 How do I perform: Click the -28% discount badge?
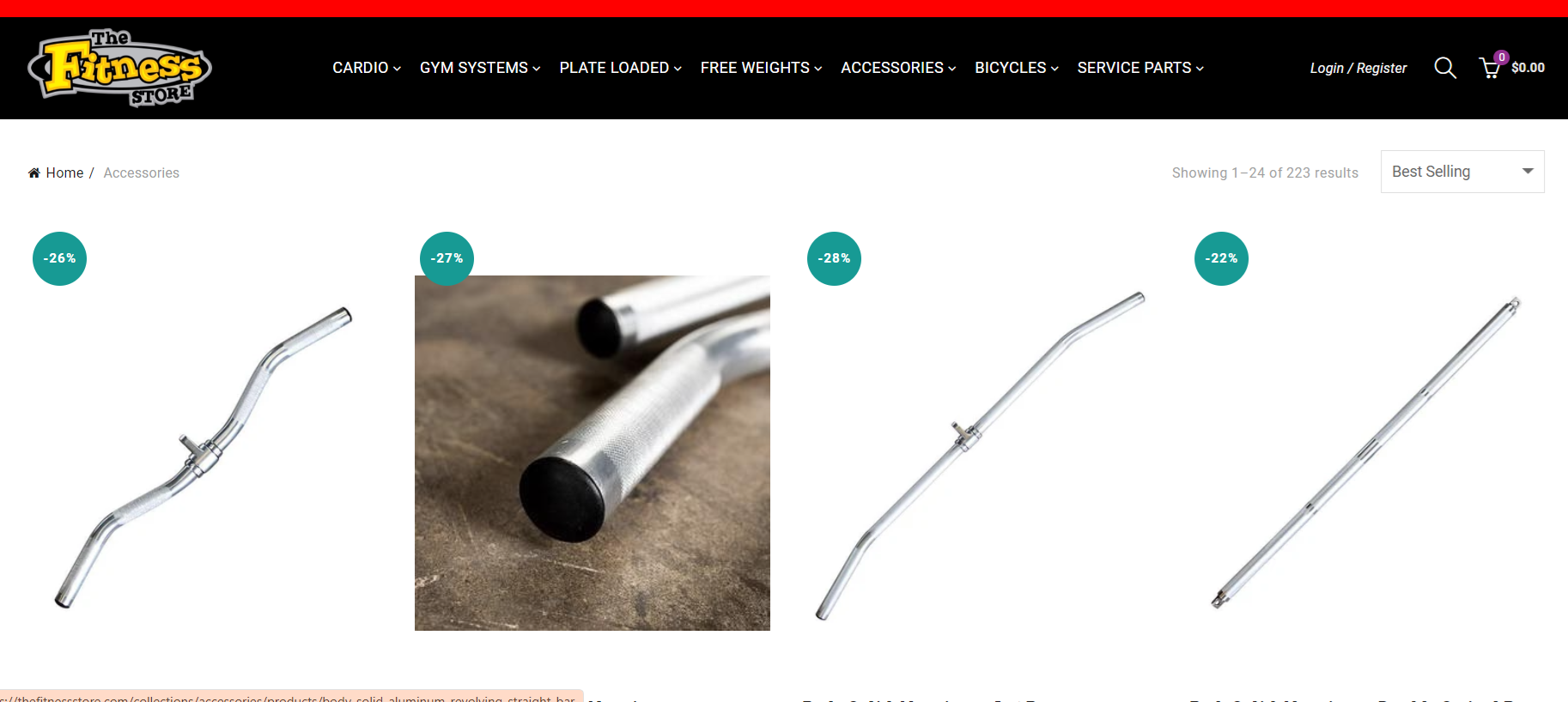[834, 258]
